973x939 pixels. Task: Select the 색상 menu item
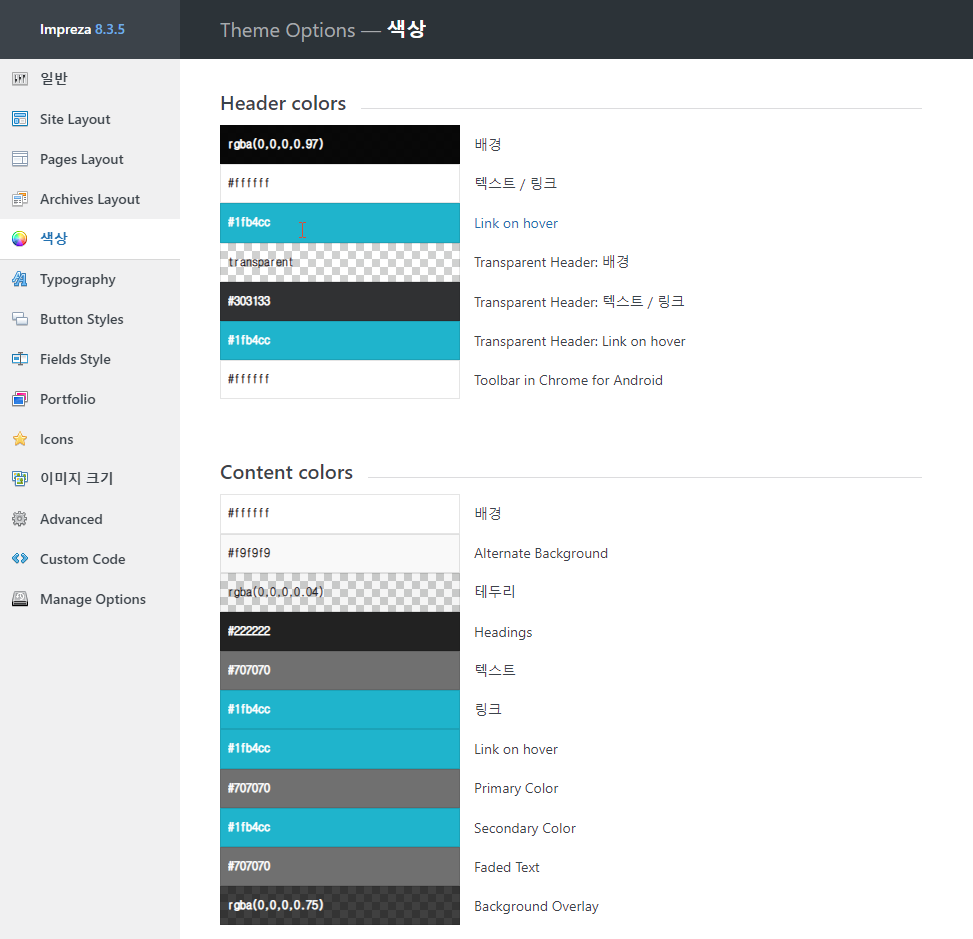pos(90,239)
